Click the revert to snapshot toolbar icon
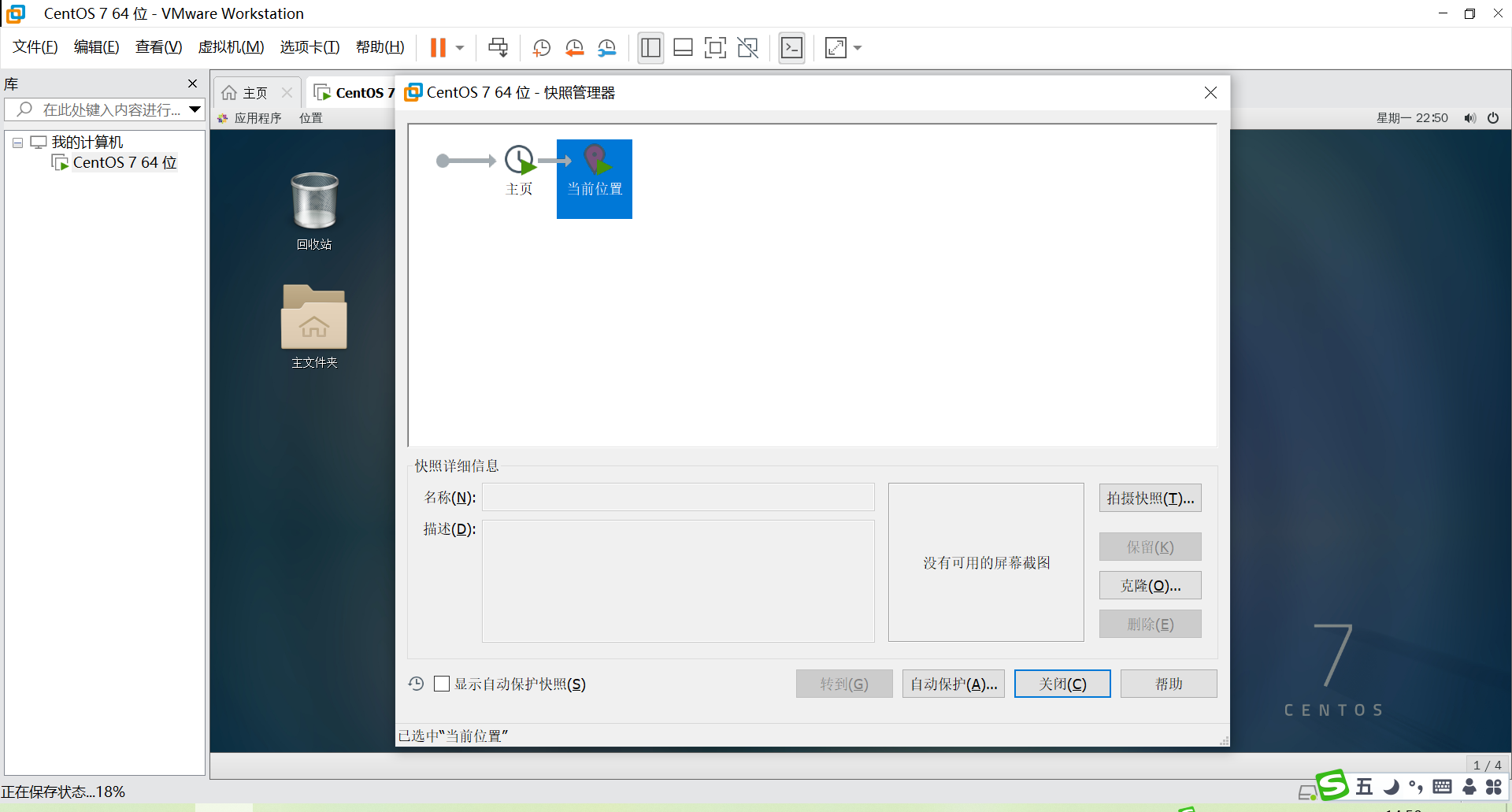The image size is (1512, 812). (574, 48)
